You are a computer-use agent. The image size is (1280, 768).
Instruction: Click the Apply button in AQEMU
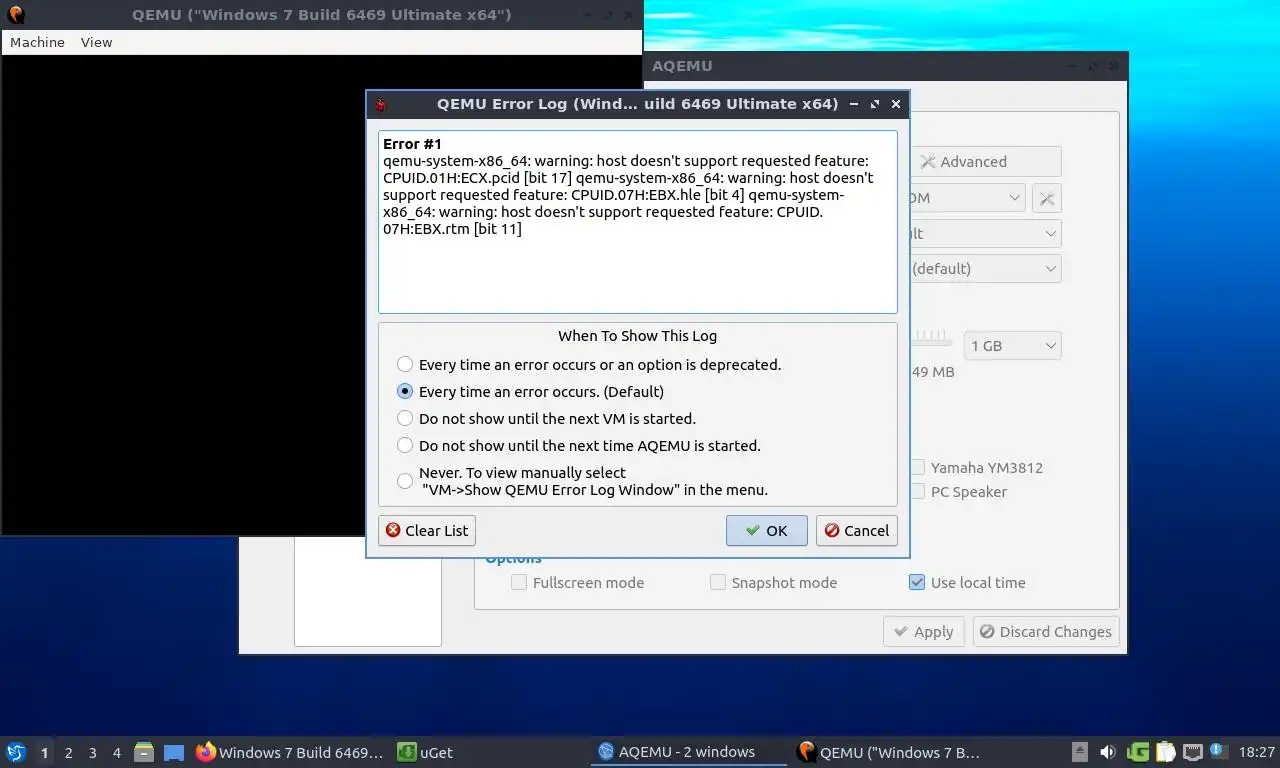coord(924,632)
